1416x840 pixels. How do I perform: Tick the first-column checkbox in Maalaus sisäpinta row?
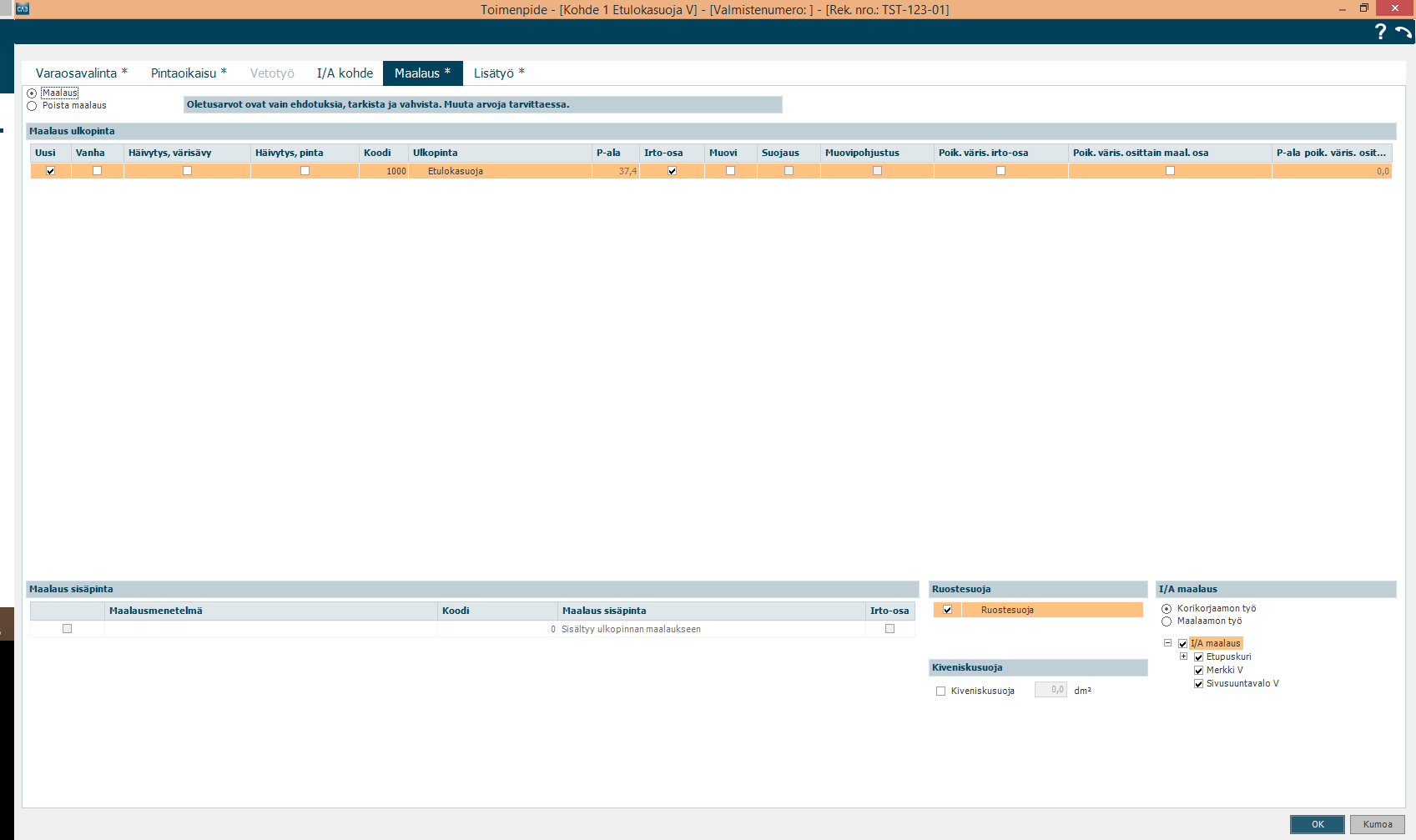(67, 629)
